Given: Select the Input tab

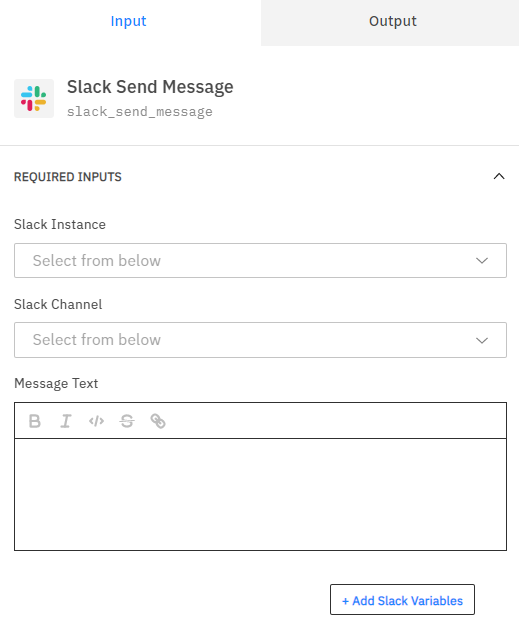Looking at the screenshot, I should [129, 21].
